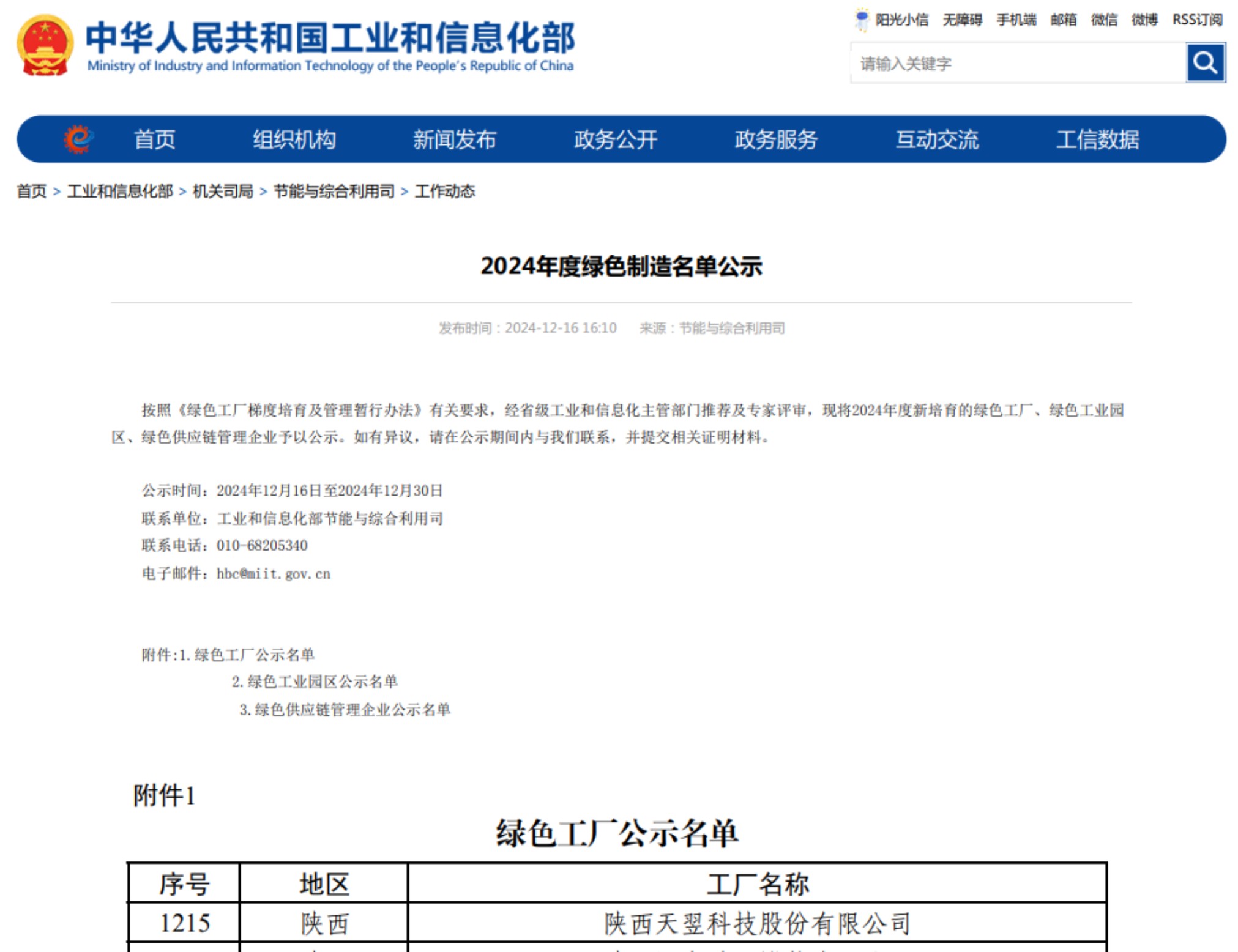Open the 微博 Weibo link
The height and width of the screenshot is (952, 1238).
(x=1144, y=20)
